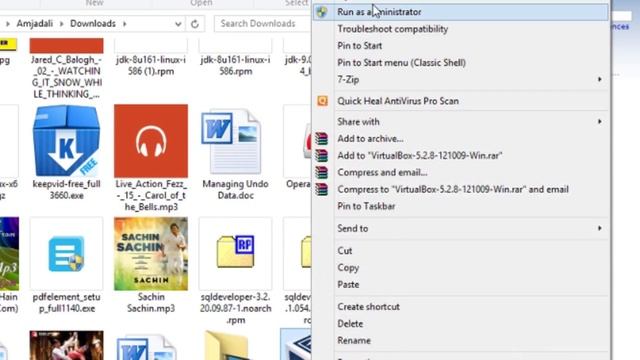Click WinRAR icon beside Add to archive
640x360 pixels.
tap(322, 139)
